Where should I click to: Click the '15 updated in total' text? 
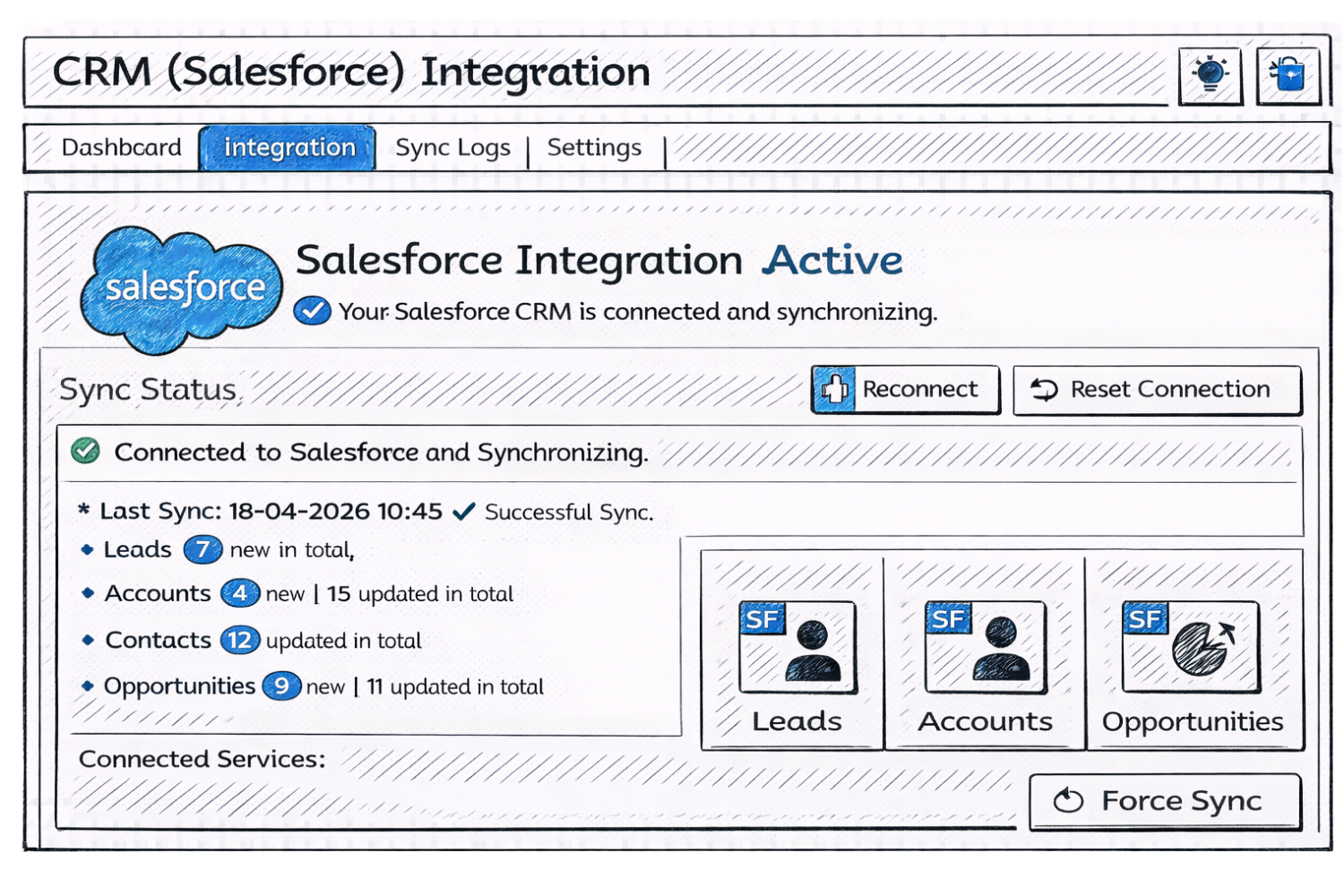coord(420,594)
